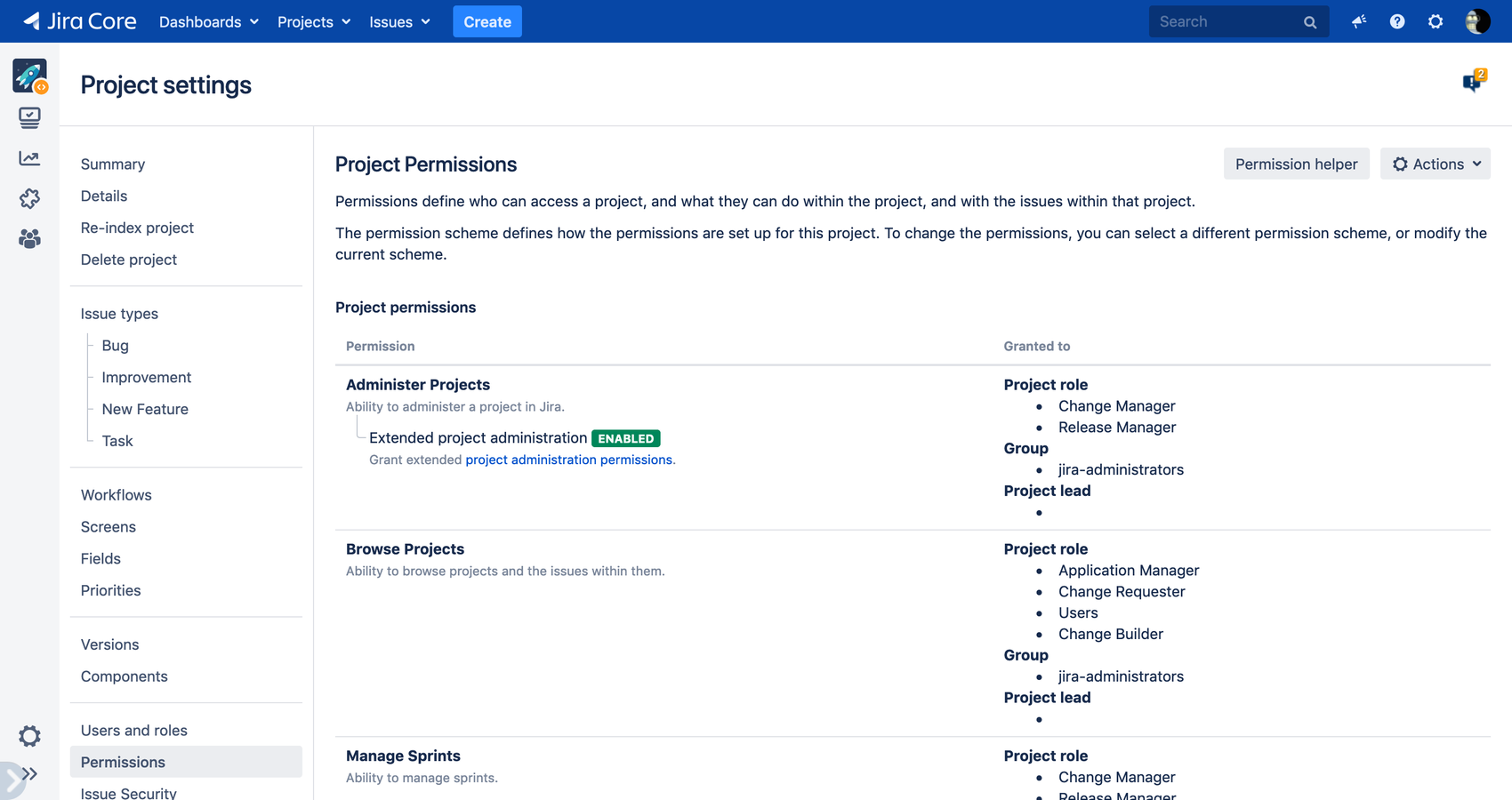This screenshot has width=1512, height=800.
Task: Open Screens settings
Action: pyautogui.click(x=109, y=527)
